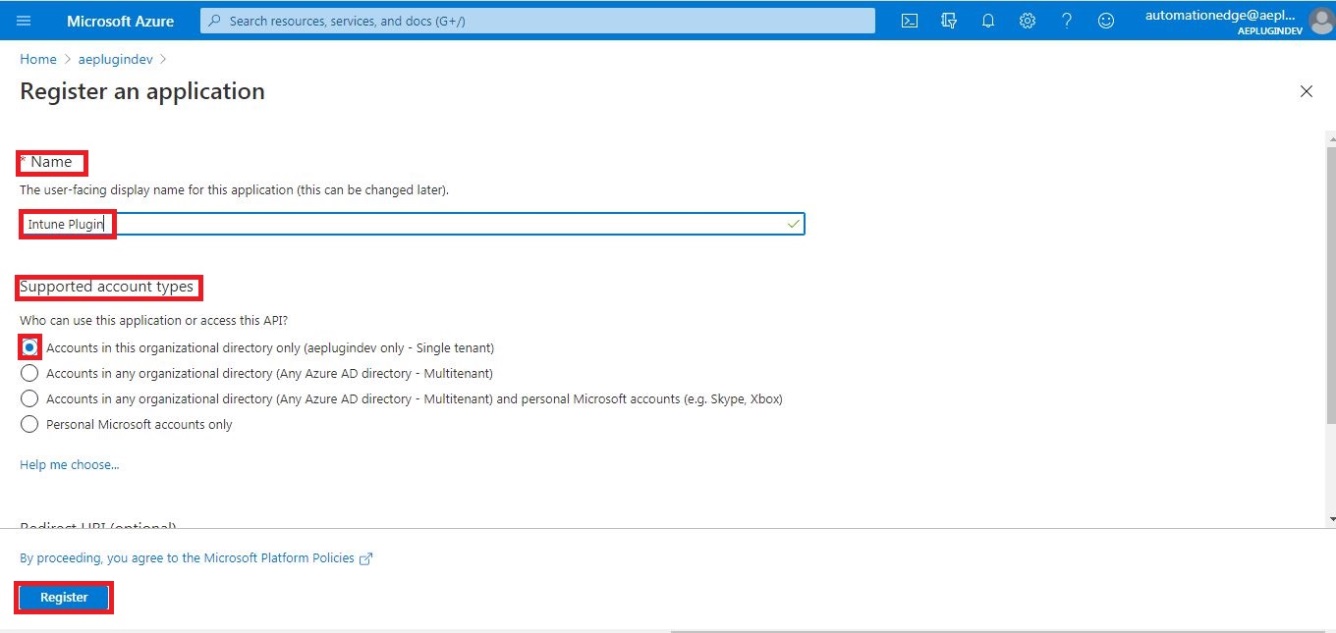Image resolution: width=1336 pixels, height=633 pixels.
Task: Open the Help question mark icon
Action: 1067,21
